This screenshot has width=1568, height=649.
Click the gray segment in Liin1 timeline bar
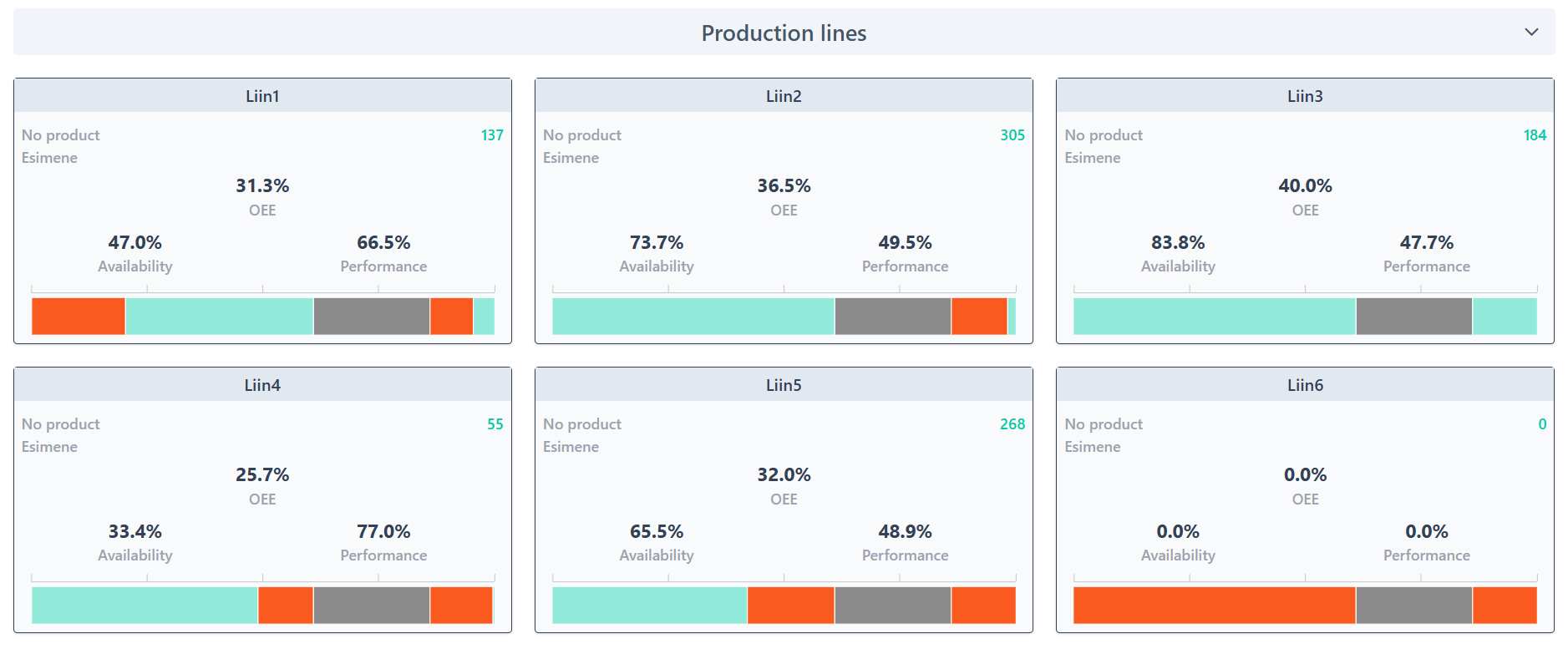point(372,317)
